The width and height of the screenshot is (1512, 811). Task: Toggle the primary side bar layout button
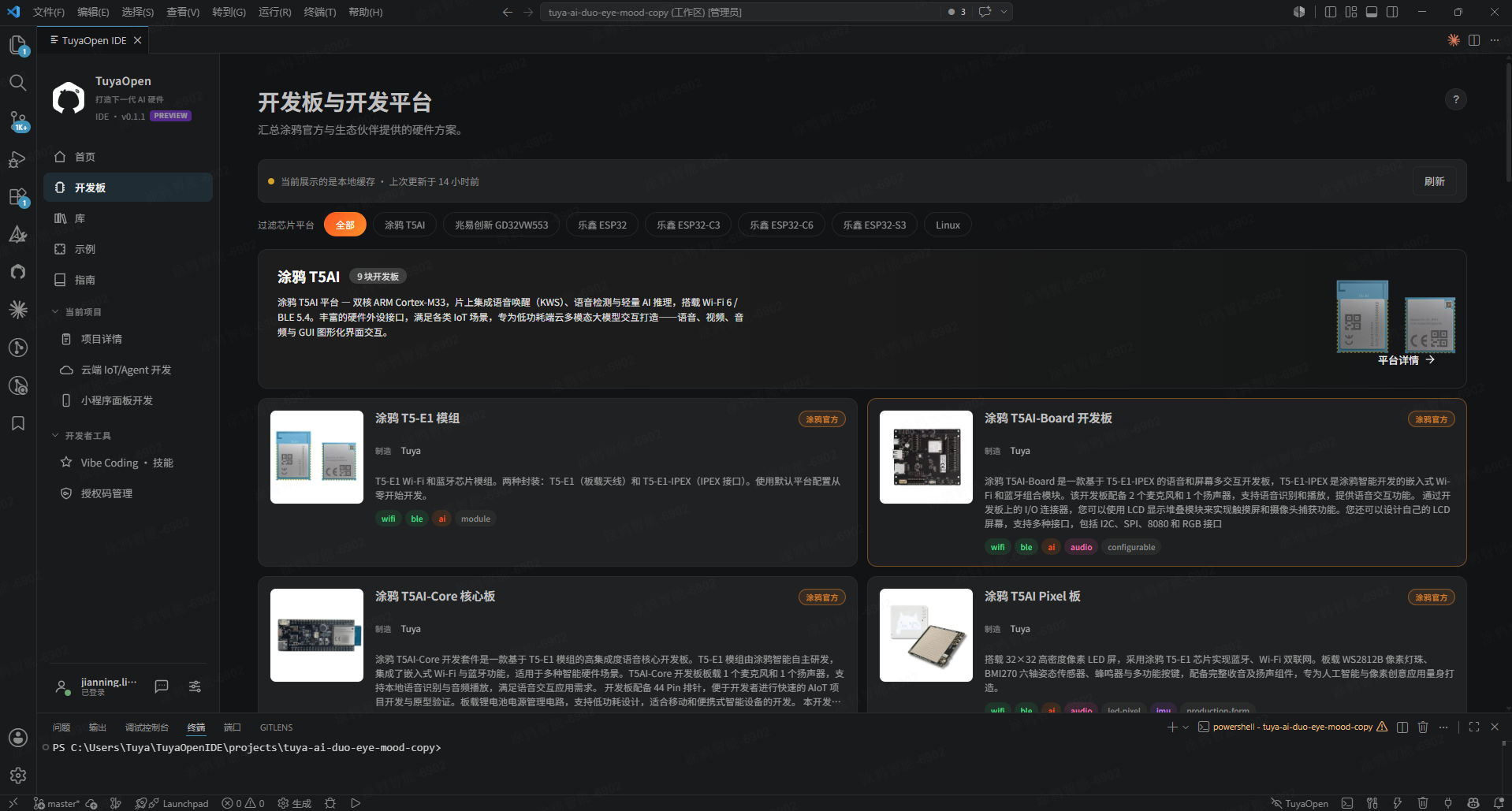(1331, 12)
